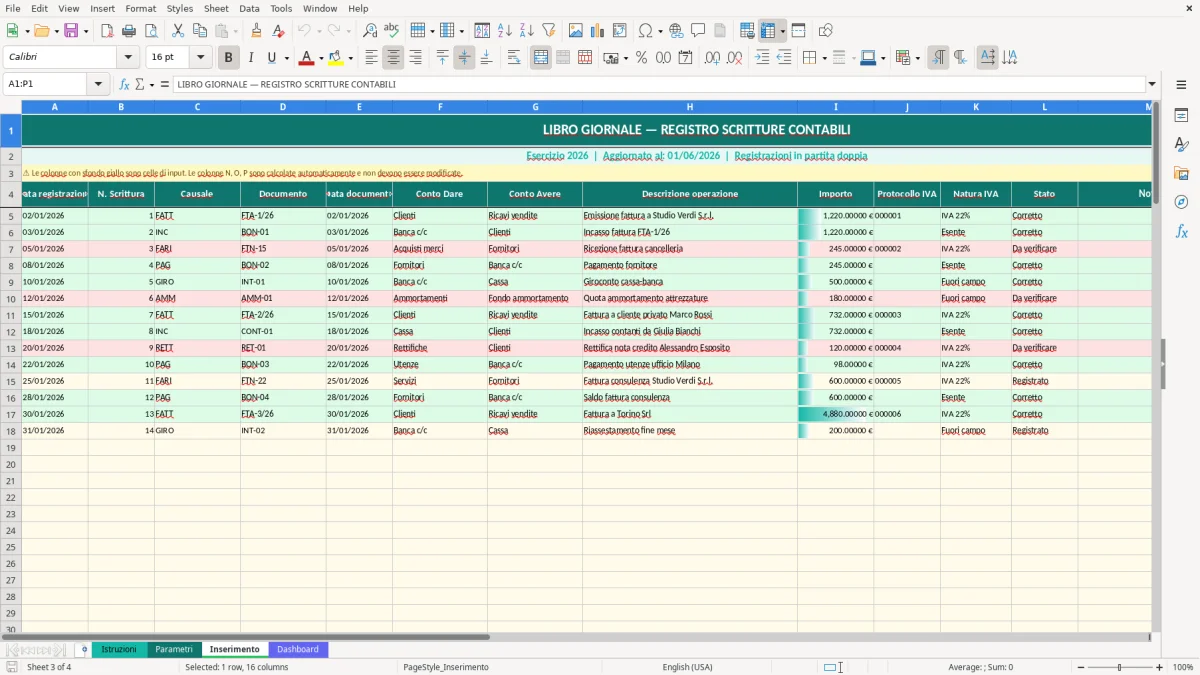Expand the formula bar
1200x675 pixels.
1153,84
